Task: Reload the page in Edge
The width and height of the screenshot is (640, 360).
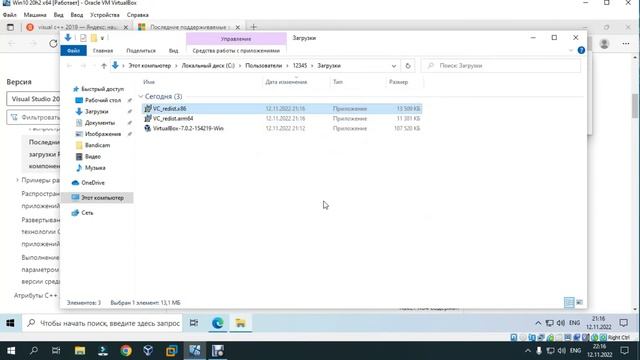Action: tap(53, 44)
